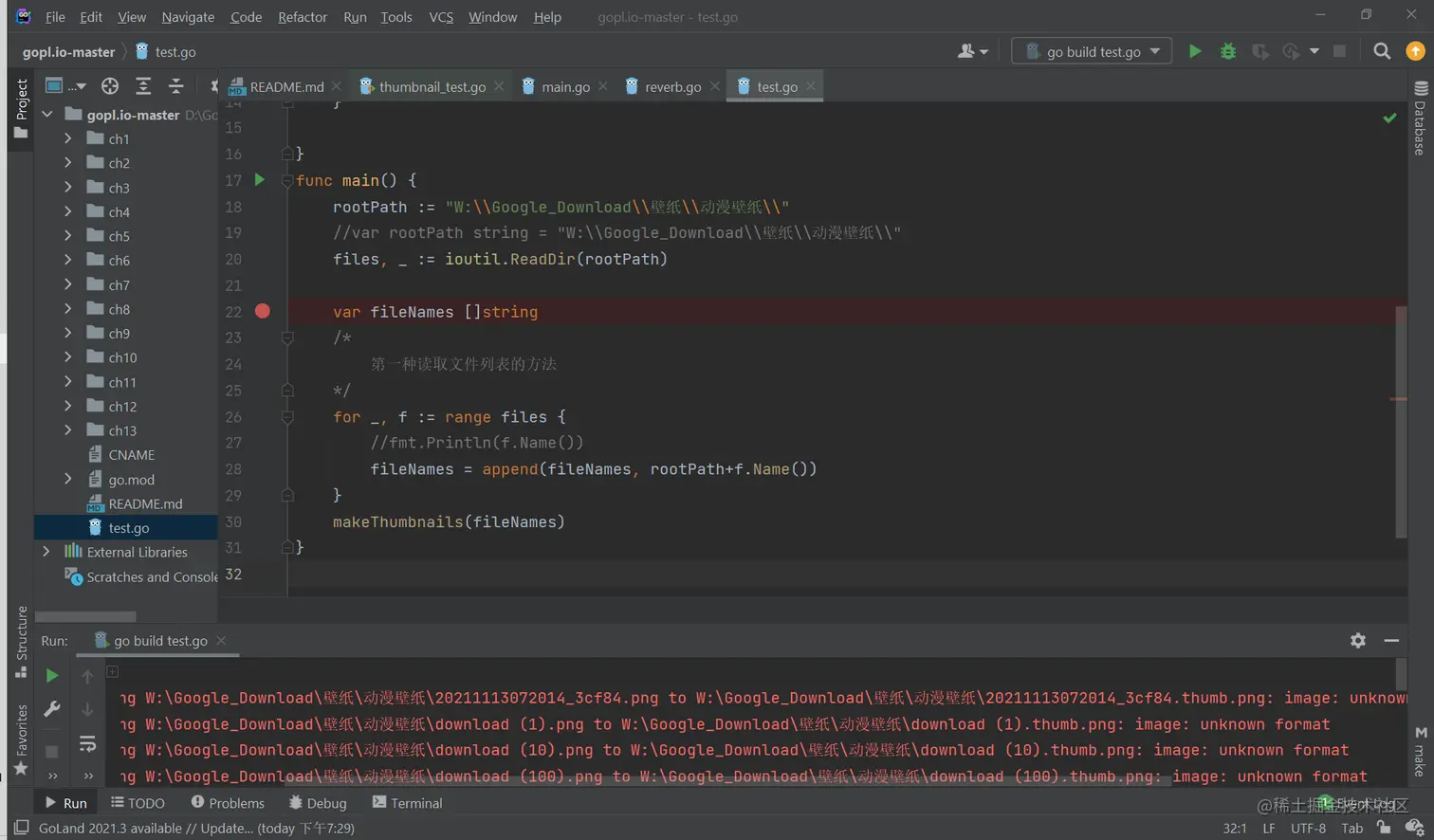Open the make sidebar panel

tap(1421, 752)
